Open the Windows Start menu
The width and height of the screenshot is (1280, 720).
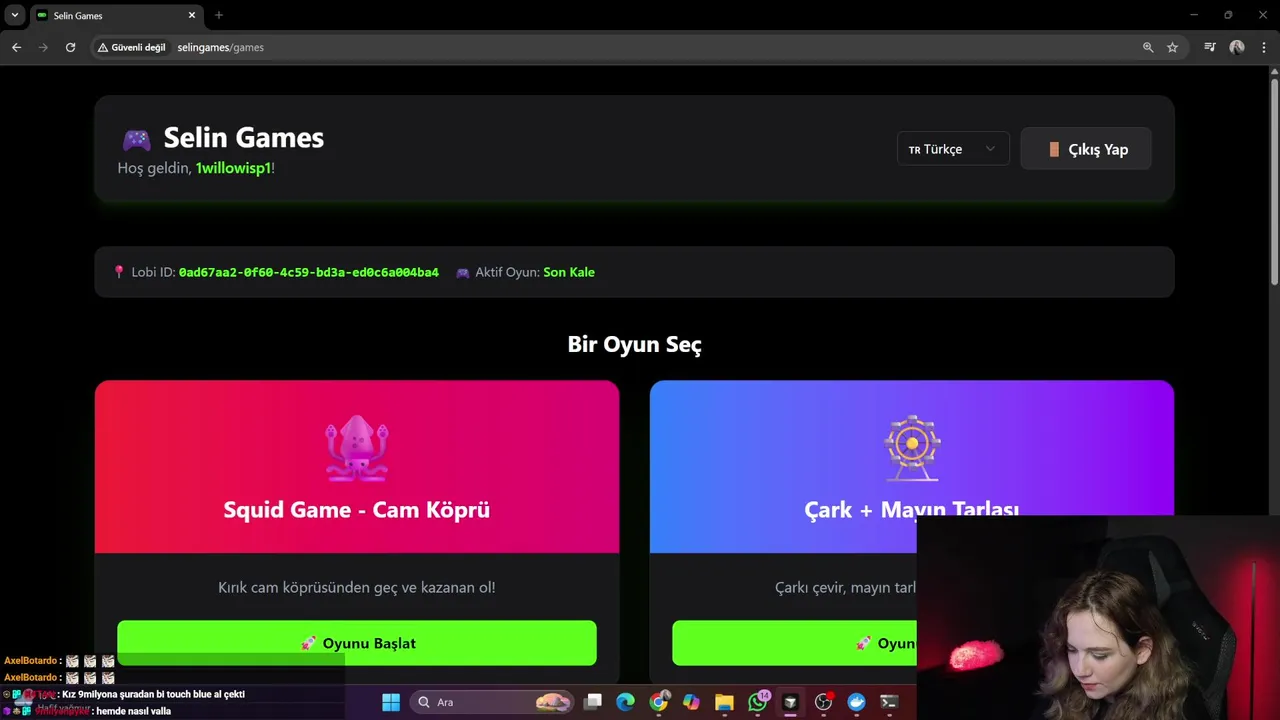point(391,702)
